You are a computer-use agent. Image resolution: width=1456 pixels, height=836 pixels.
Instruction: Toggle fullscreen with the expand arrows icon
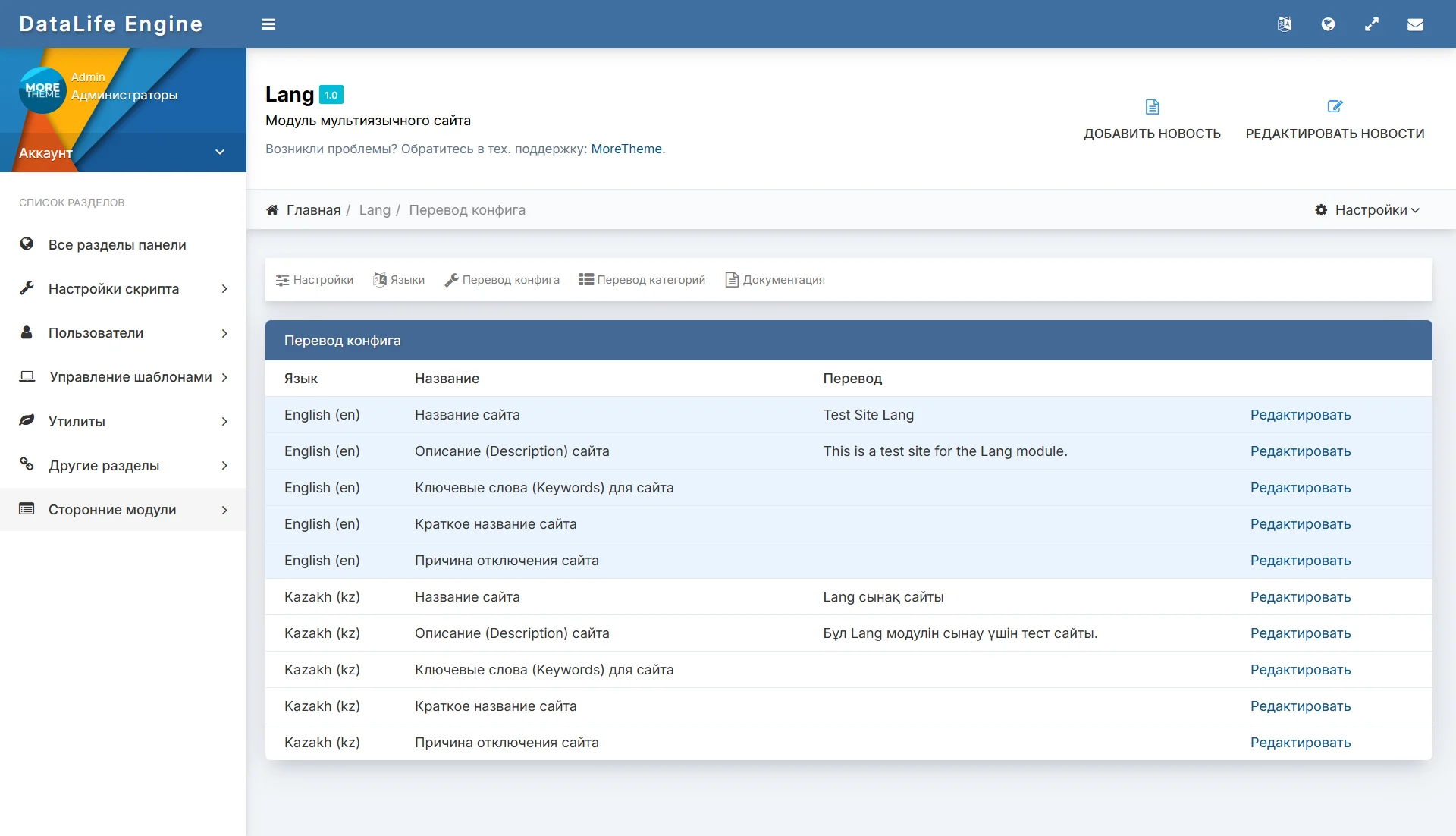(x=1371, y=24)
